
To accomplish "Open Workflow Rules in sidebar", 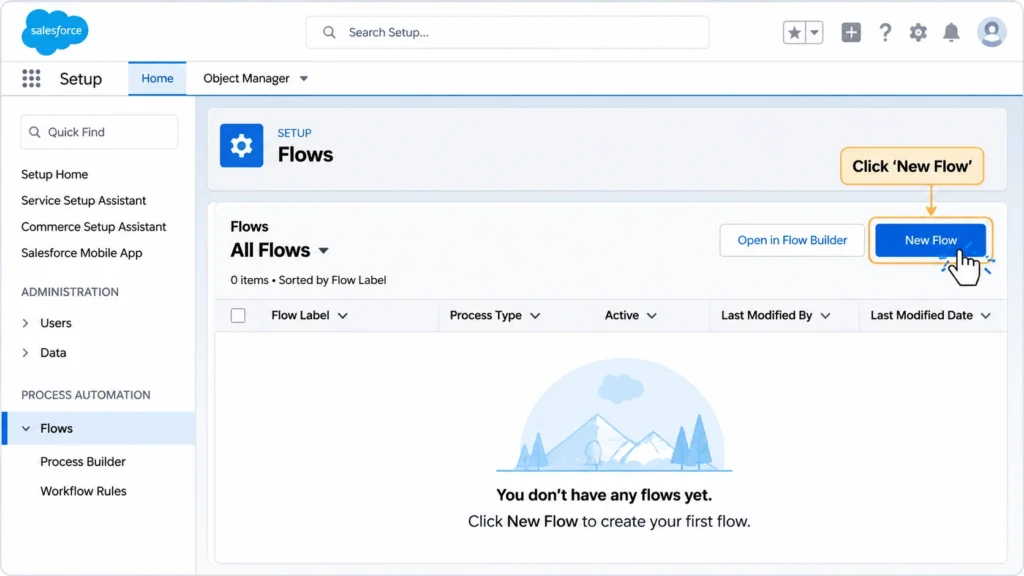I will pos(84,491).
